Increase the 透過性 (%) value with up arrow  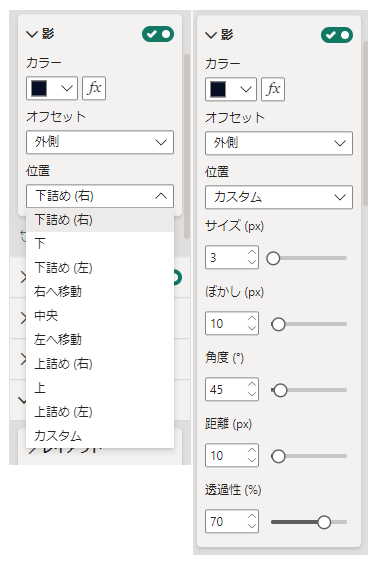click(252, 517)
